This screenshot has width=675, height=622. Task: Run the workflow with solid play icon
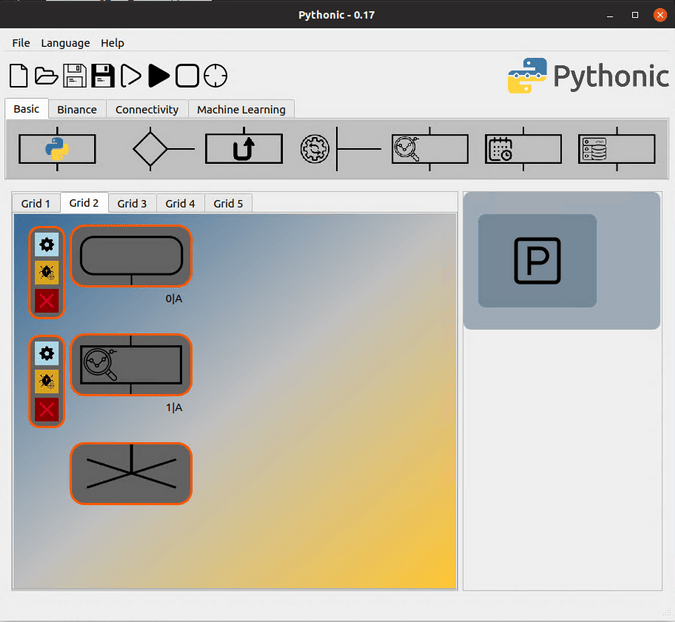[159, 76]
